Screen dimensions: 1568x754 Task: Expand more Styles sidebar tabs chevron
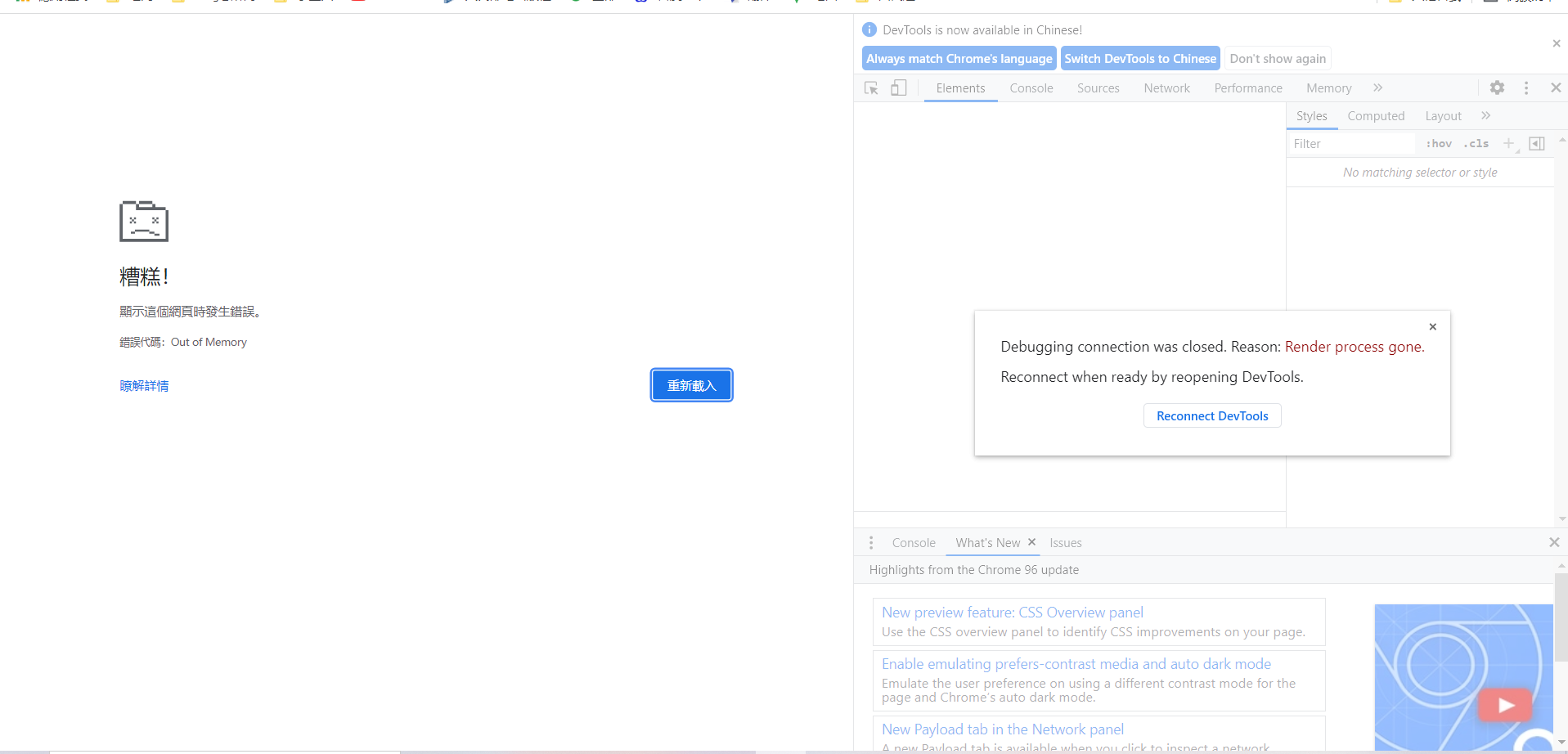1486,115
